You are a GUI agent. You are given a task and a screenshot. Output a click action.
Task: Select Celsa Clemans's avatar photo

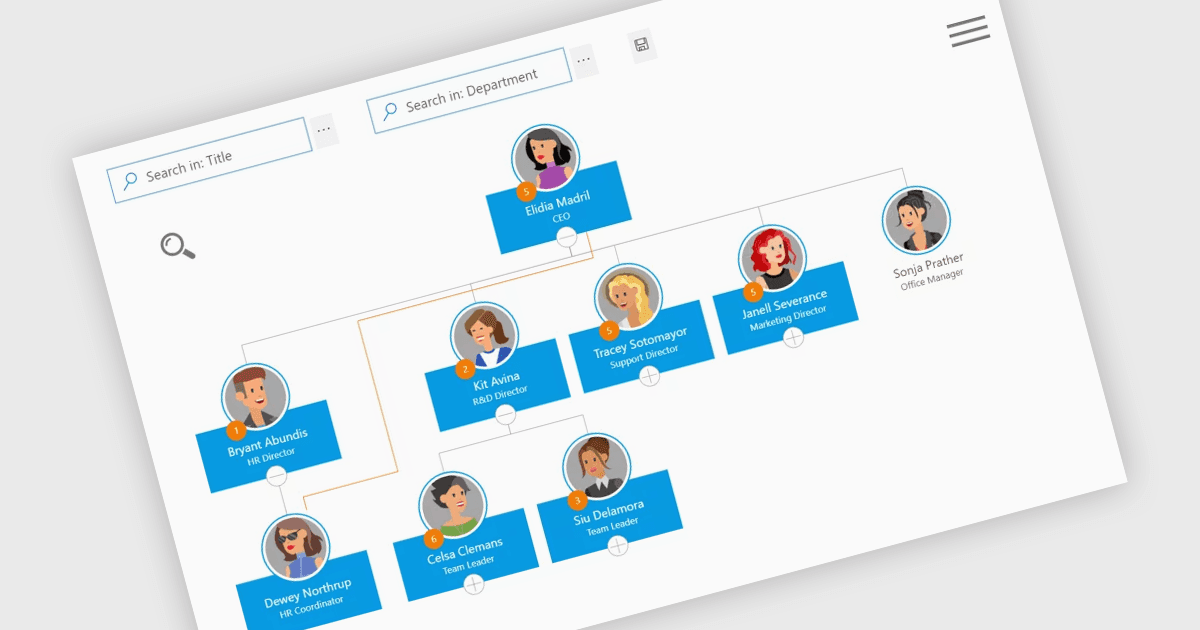(x=453, y=505)
